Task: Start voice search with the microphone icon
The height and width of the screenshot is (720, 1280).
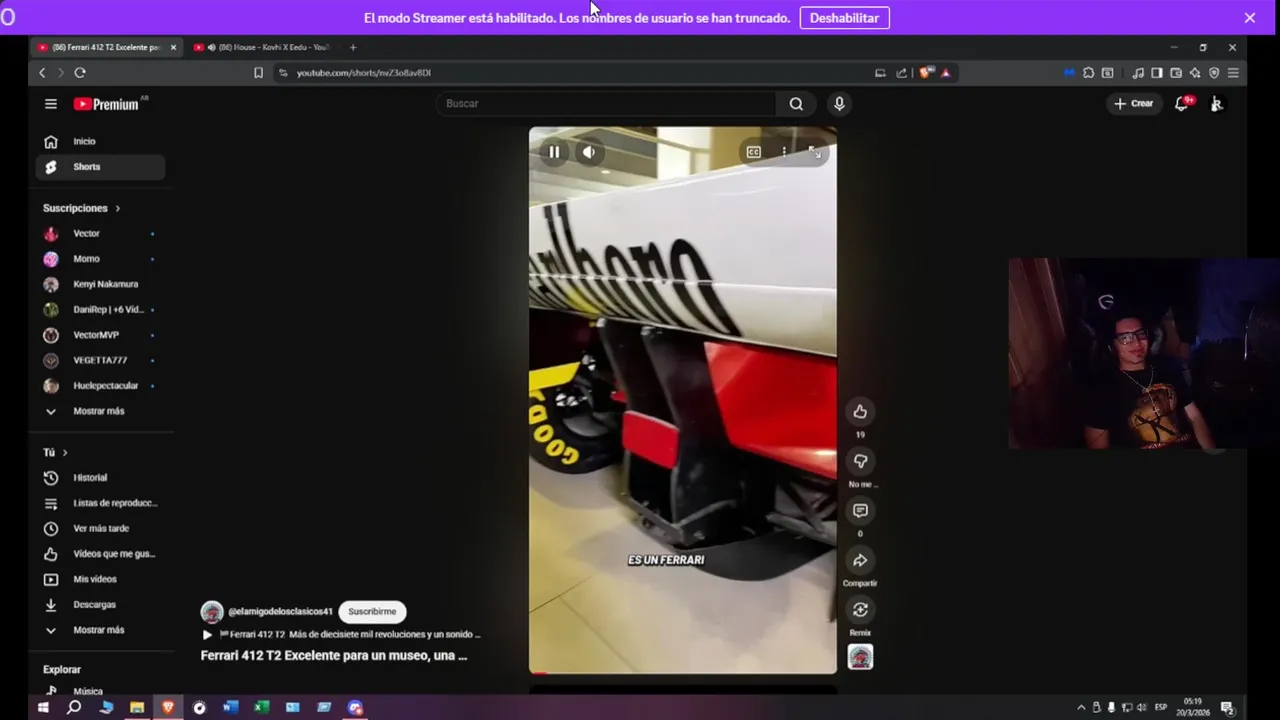Action: [839, 104]
